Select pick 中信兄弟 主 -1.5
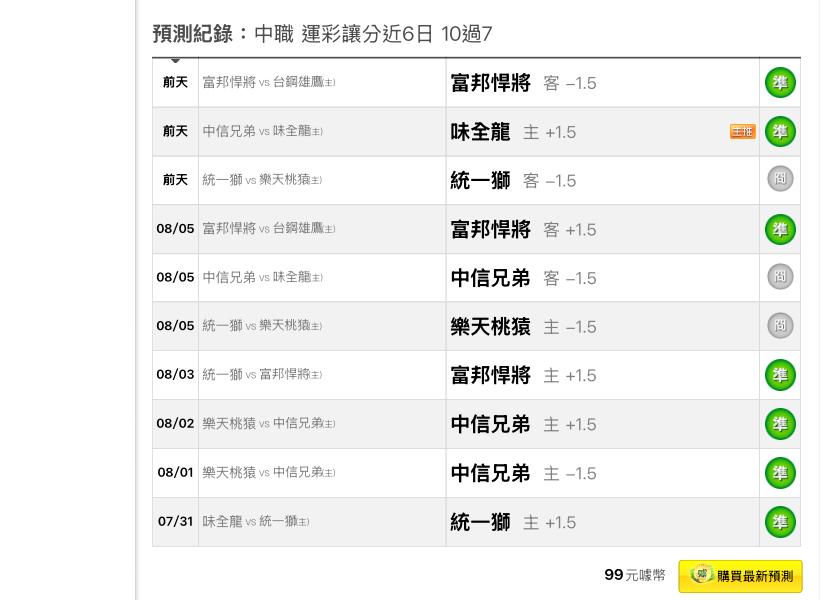The image size is (828, 600). pyautogui.click(x=523, y=473)
